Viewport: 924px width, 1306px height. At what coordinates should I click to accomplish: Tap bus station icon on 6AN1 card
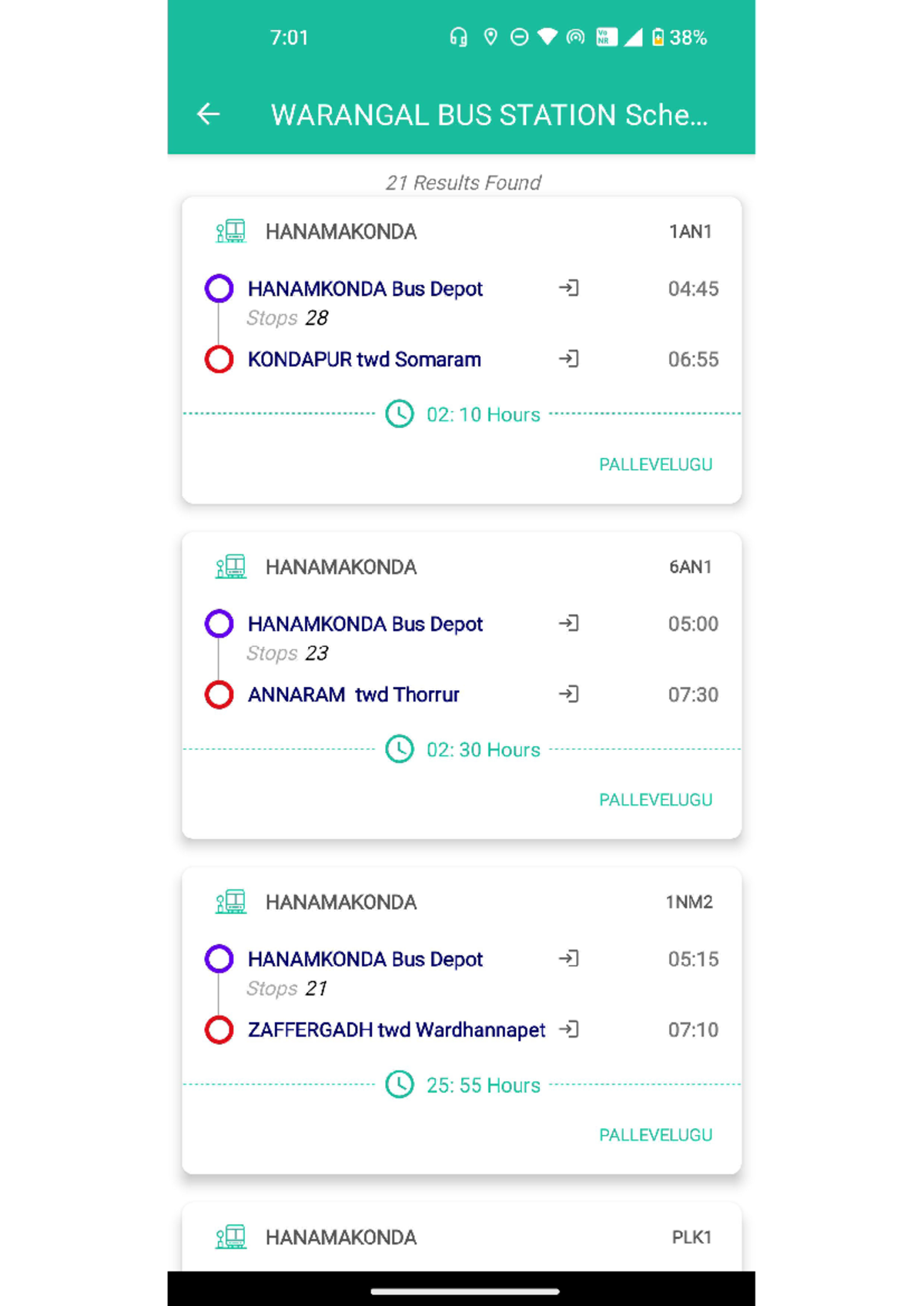point(231,567)
